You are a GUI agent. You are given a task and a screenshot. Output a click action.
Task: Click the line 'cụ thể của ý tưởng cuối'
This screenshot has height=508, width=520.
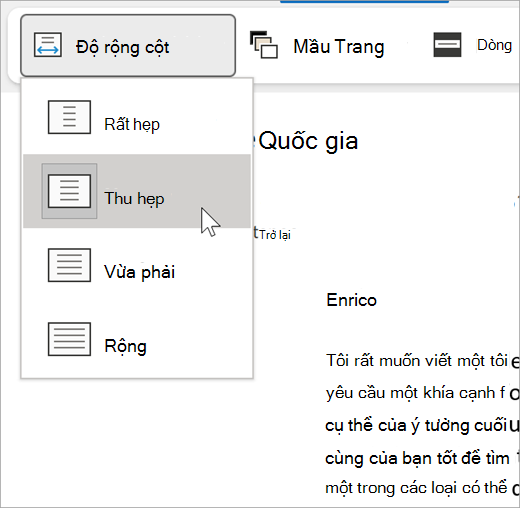(x=416, y=426)
